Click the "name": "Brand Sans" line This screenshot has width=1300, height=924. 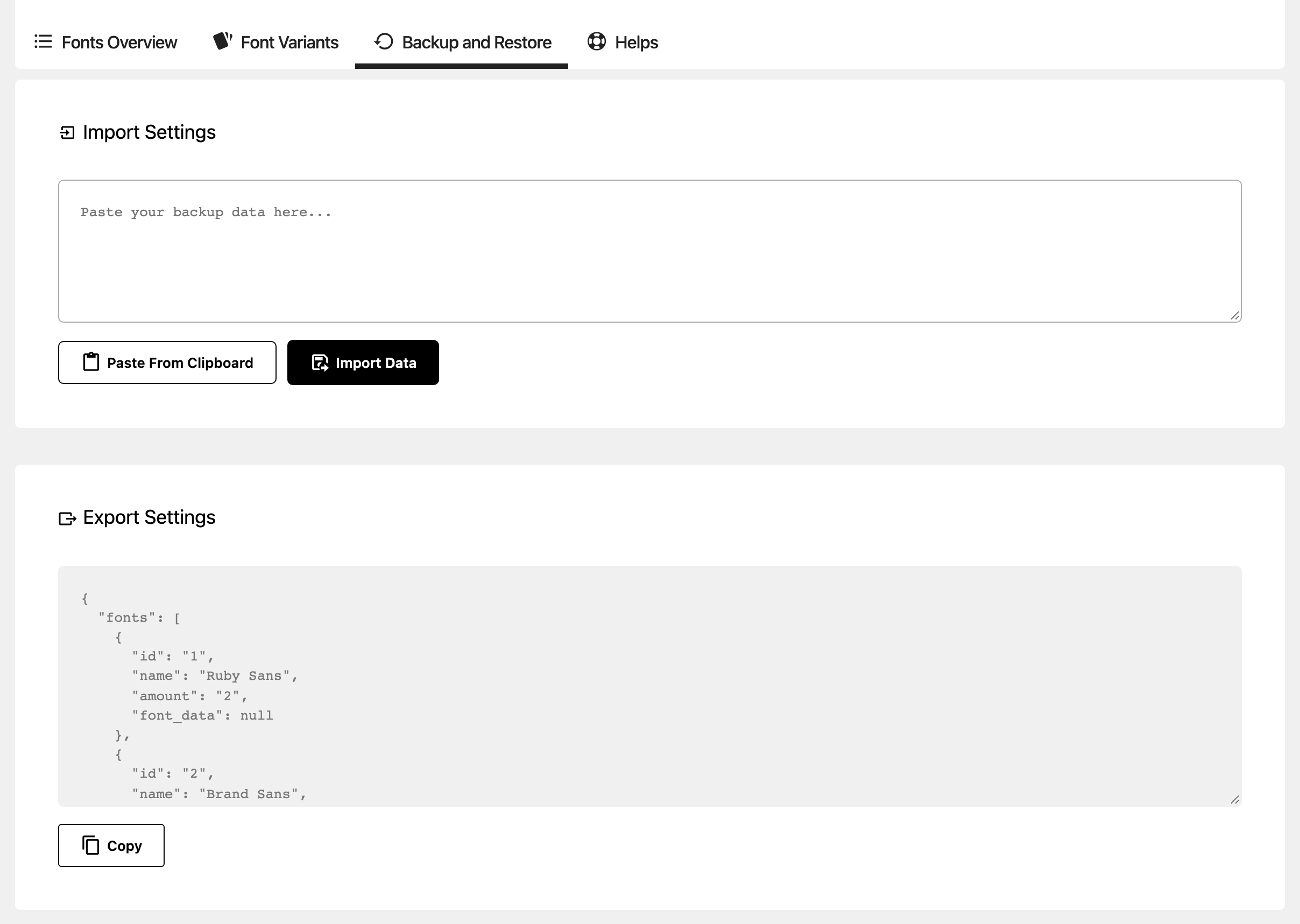219,794
